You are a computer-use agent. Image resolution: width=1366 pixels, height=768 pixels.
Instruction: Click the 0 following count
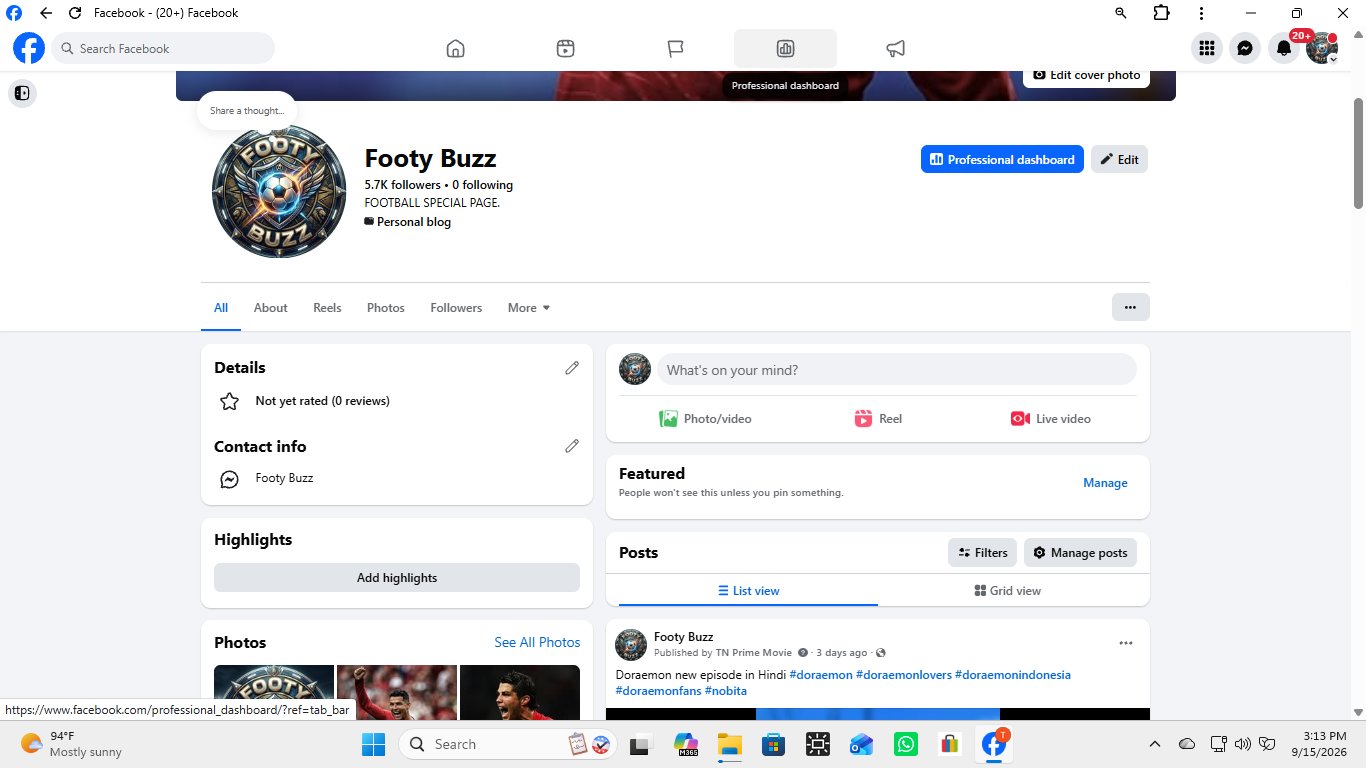tap(482, 185)
